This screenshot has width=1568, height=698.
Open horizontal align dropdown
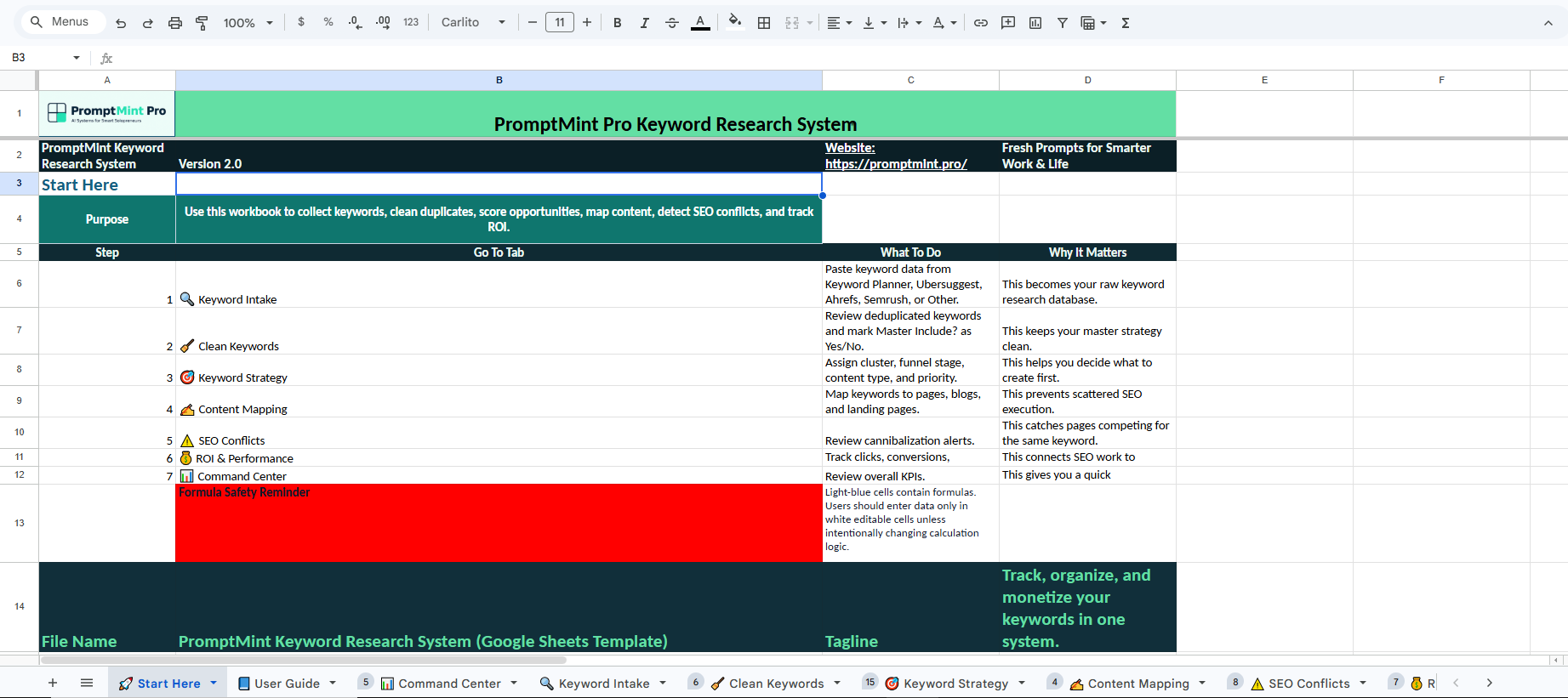(x=839, y=23)
